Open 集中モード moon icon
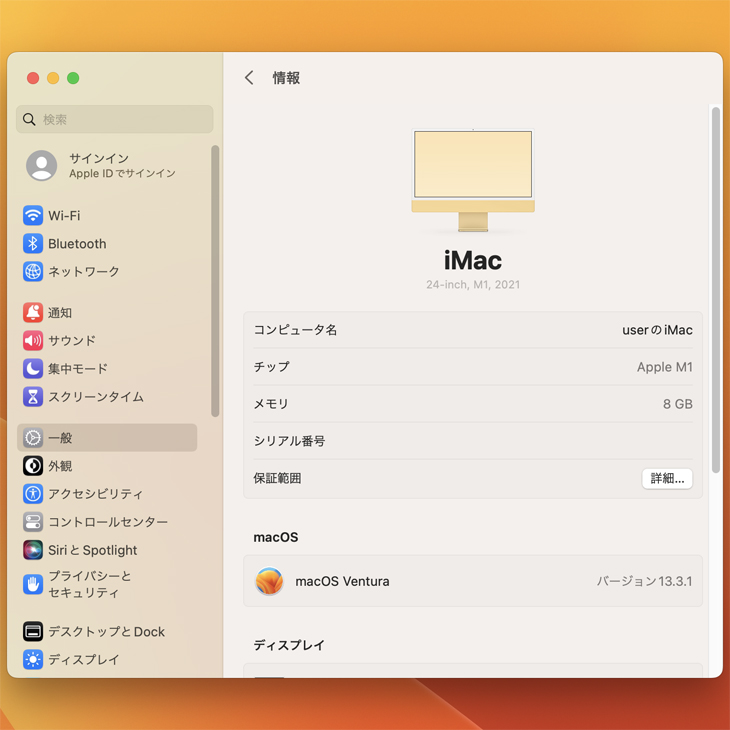This screenshot has height=730, width=730. [x=33, y=369]
